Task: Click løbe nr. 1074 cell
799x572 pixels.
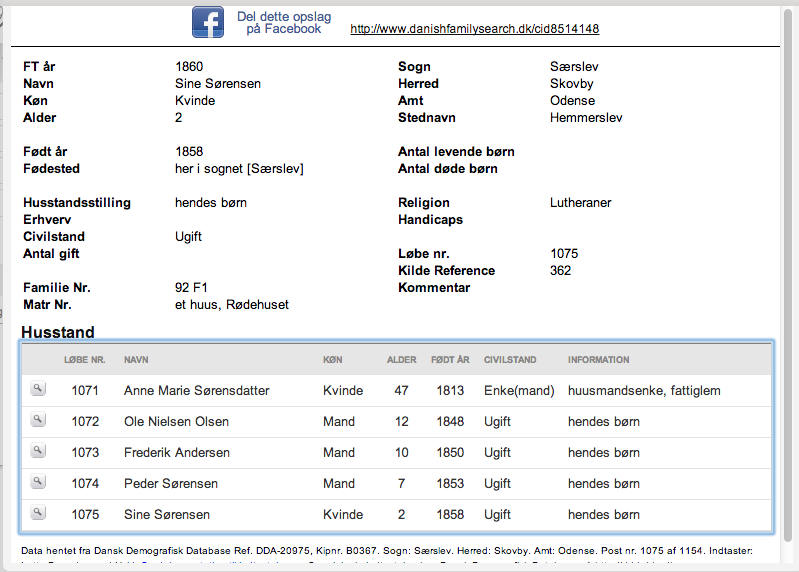Action: tap(85, 483)
